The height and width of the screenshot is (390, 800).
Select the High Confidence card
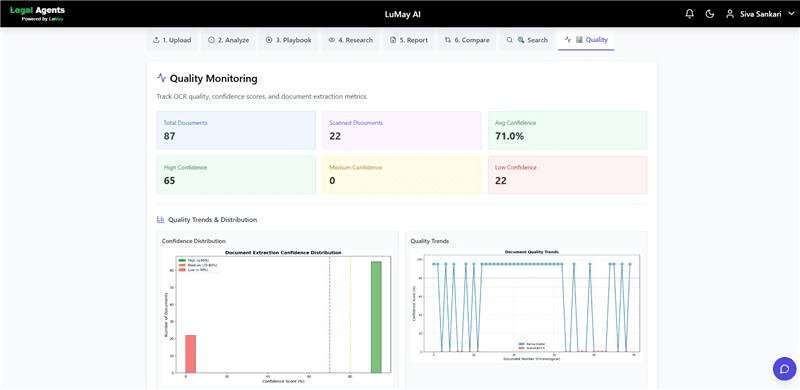point(236,175)
